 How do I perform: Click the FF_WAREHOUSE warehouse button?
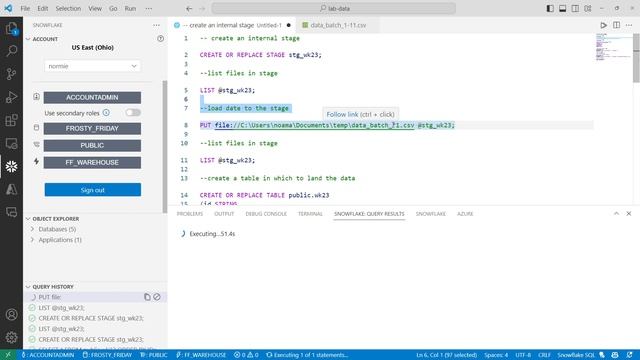tap(92, 162)
